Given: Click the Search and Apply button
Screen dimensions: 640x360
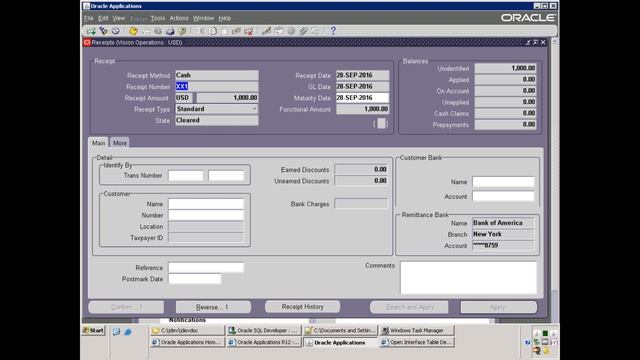Looking at the screenshot, I should click(x=409, y=307).
